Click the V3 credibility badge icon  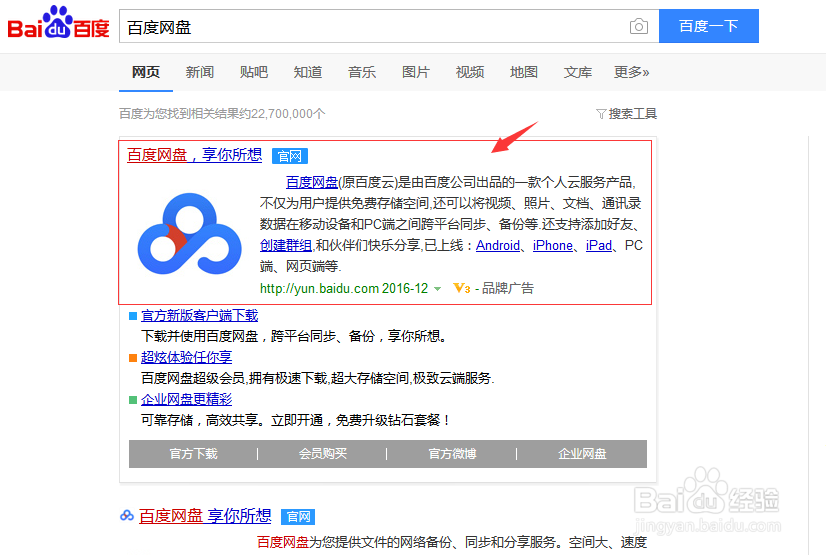tap(461, 288)
